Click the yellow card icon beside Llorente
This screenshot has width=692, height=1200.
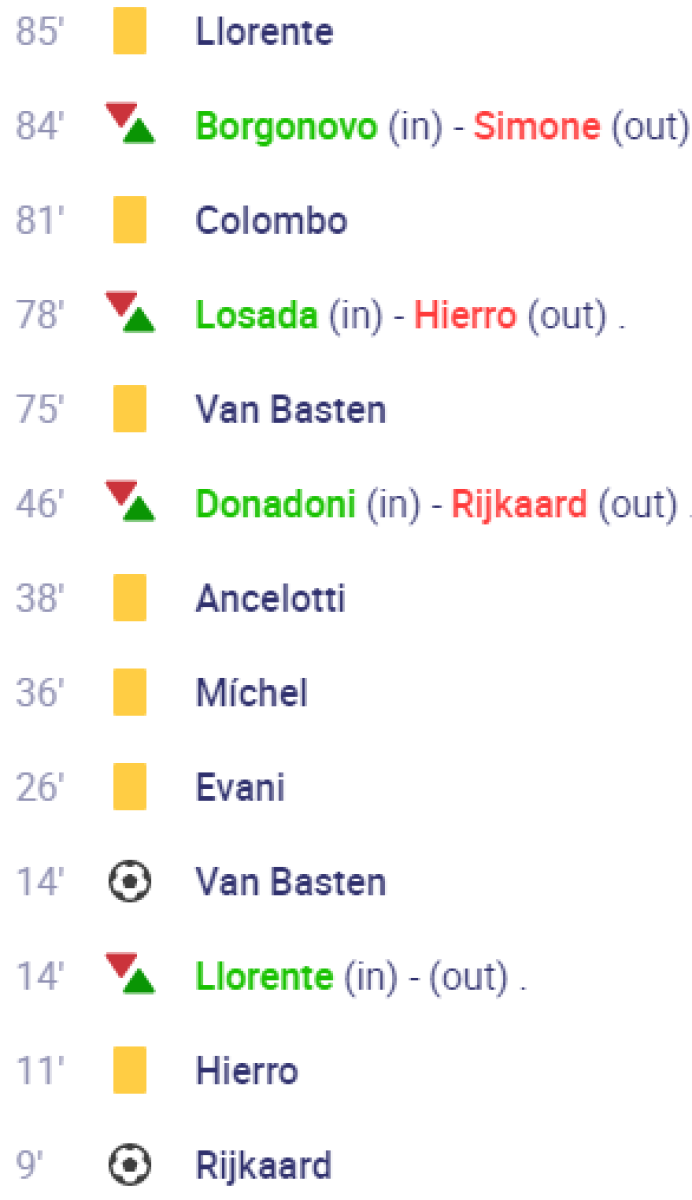point(130,31)
